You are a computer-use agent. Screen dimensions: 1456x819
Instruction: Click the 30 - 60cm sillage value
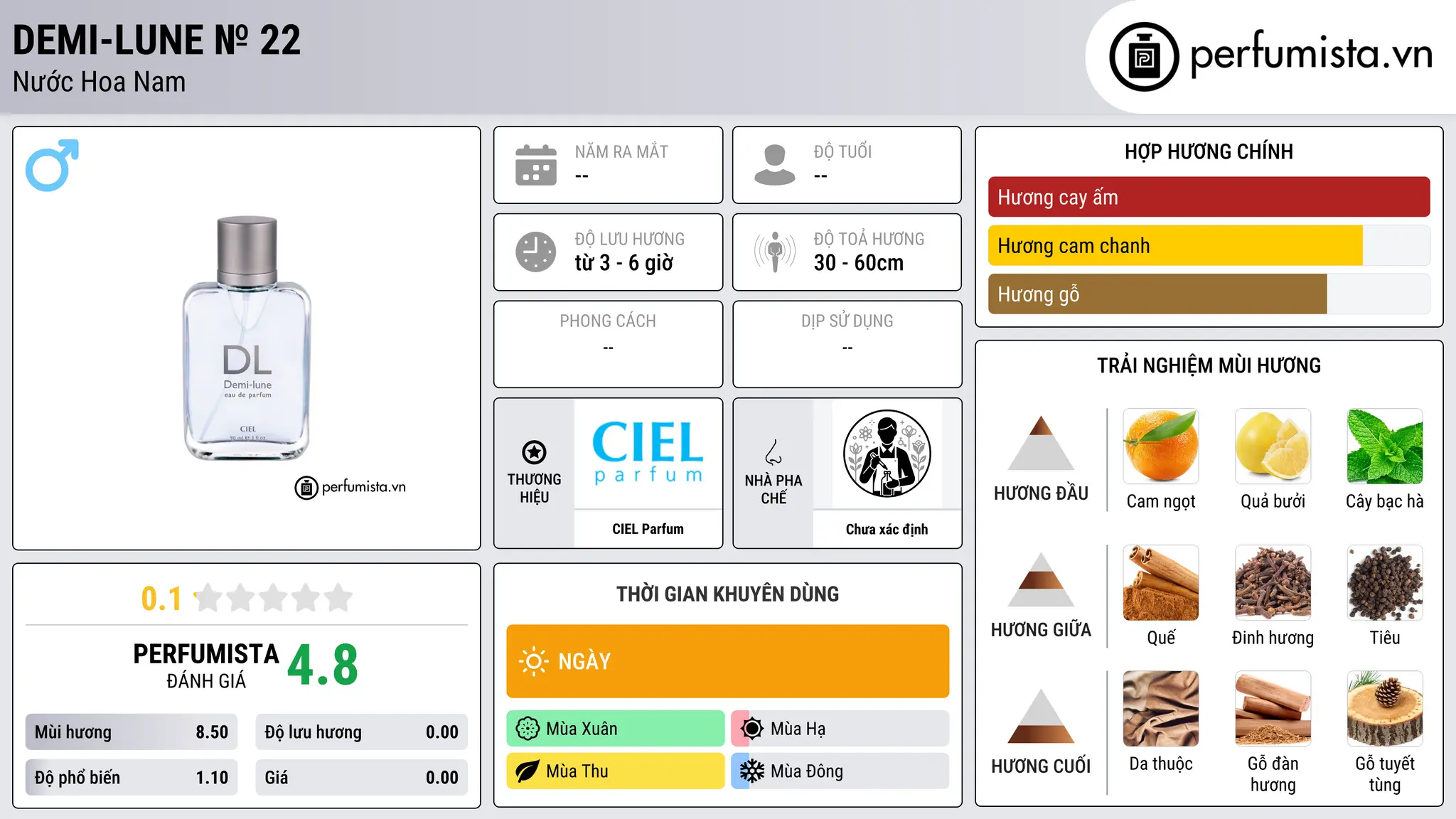point(859,263)
